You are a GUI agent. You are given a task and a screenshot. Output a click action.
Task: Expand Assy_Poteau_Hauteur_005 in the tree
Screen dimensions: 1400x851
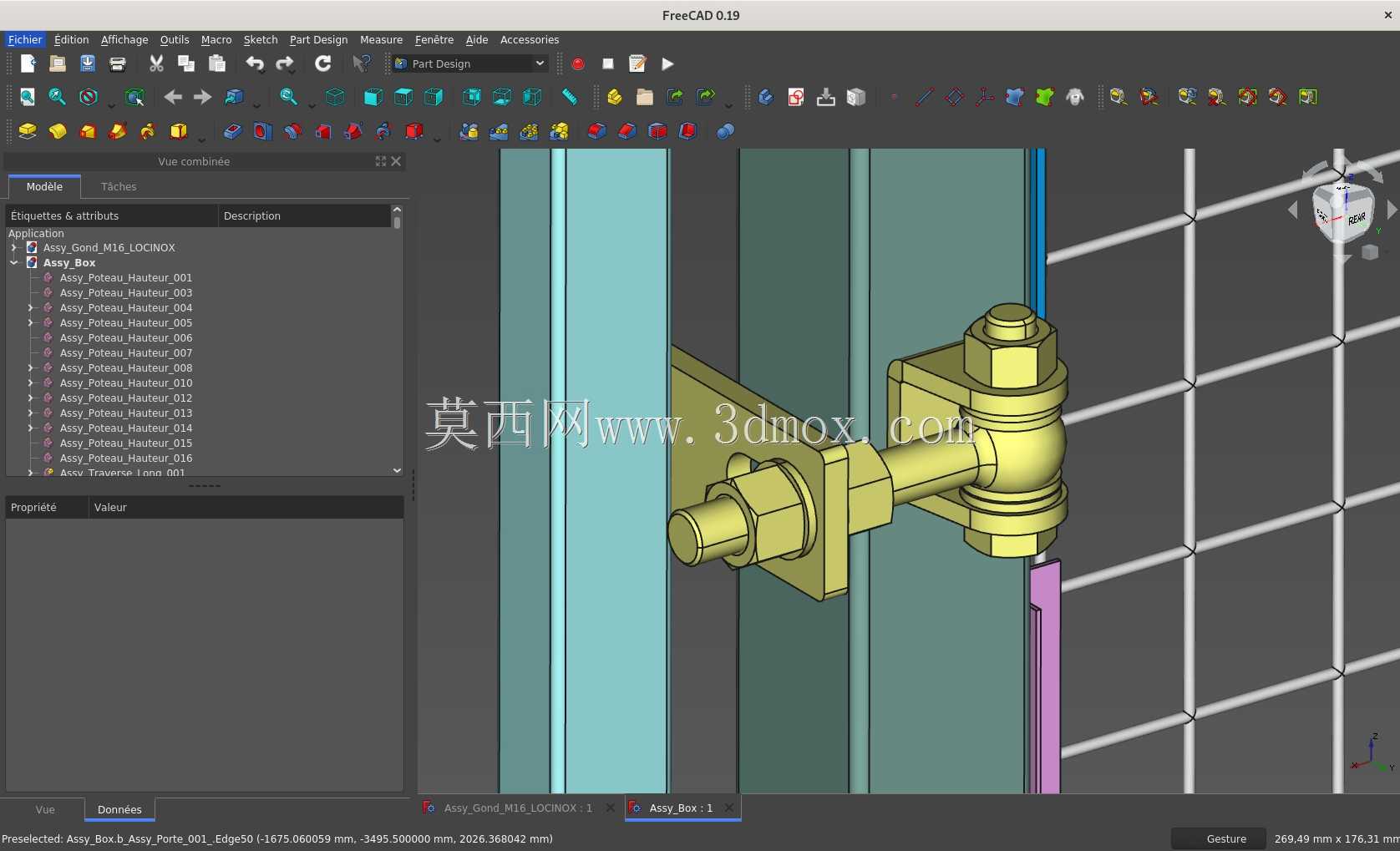tap(31, 323)
